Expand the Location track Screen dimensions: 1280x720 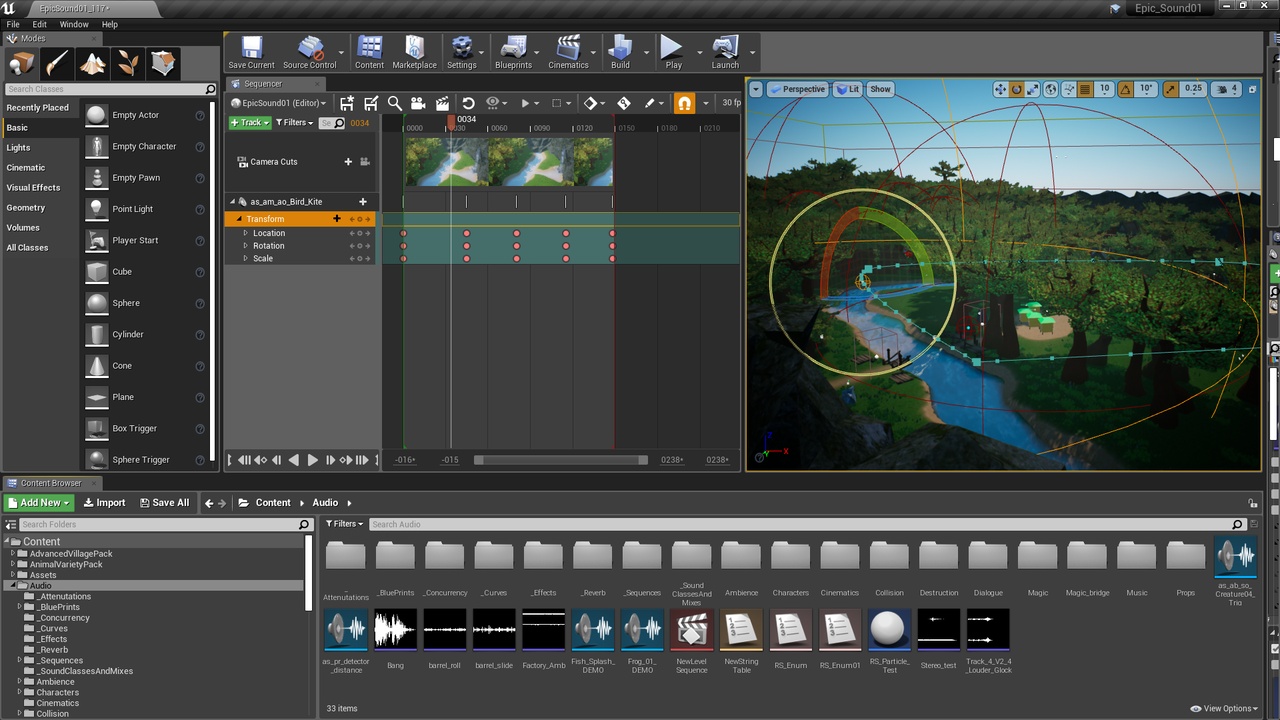tap(246, 233)
